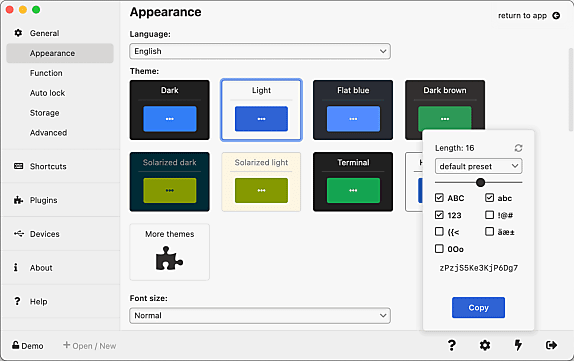Open the Language dropdown set to English
Screen dimensions: 574x361
[260, 51]
